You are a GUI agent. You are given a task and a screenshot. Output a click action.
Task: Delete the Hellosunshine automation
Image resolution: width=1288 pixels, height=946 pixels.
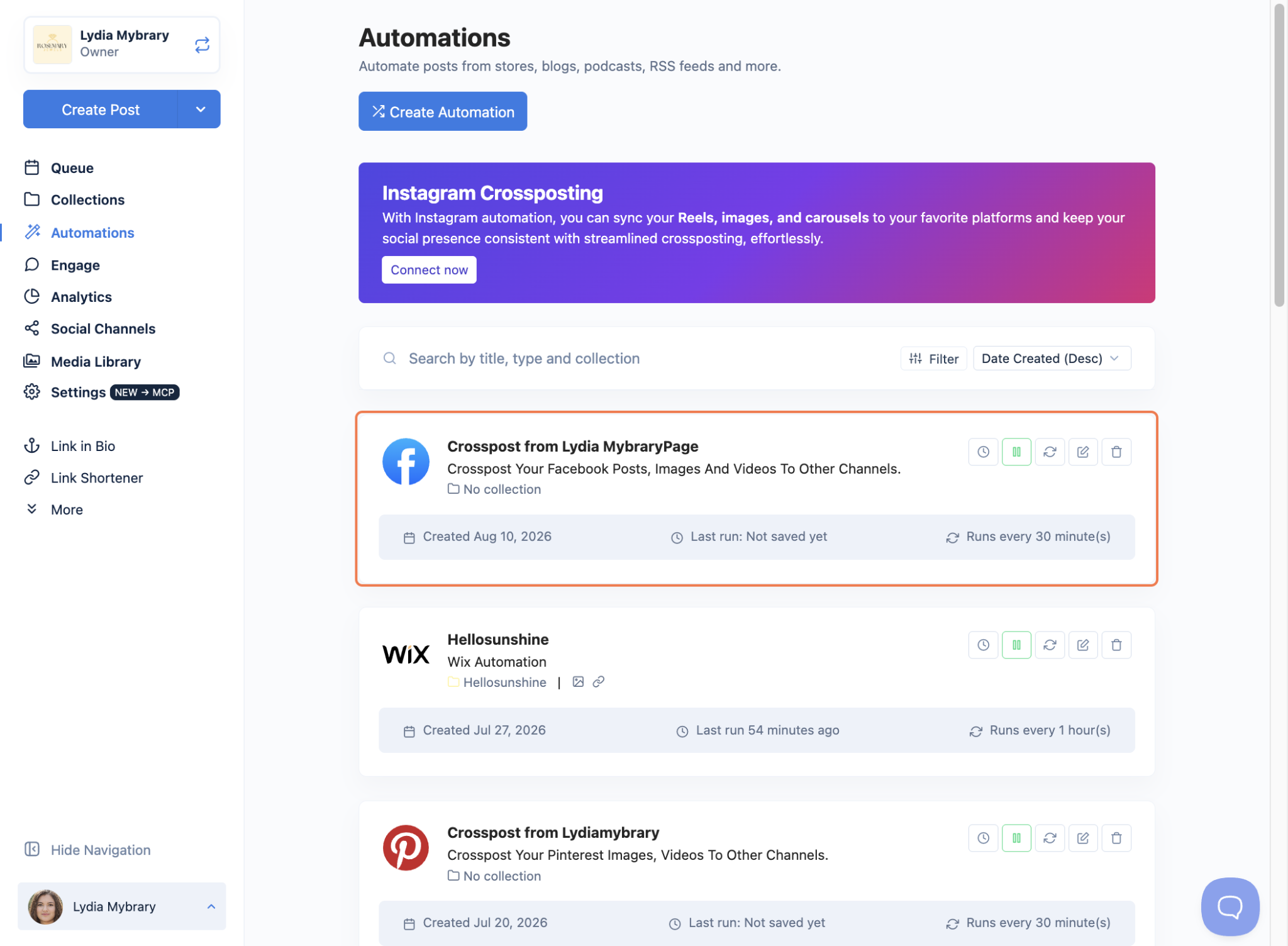point(1116,645)
